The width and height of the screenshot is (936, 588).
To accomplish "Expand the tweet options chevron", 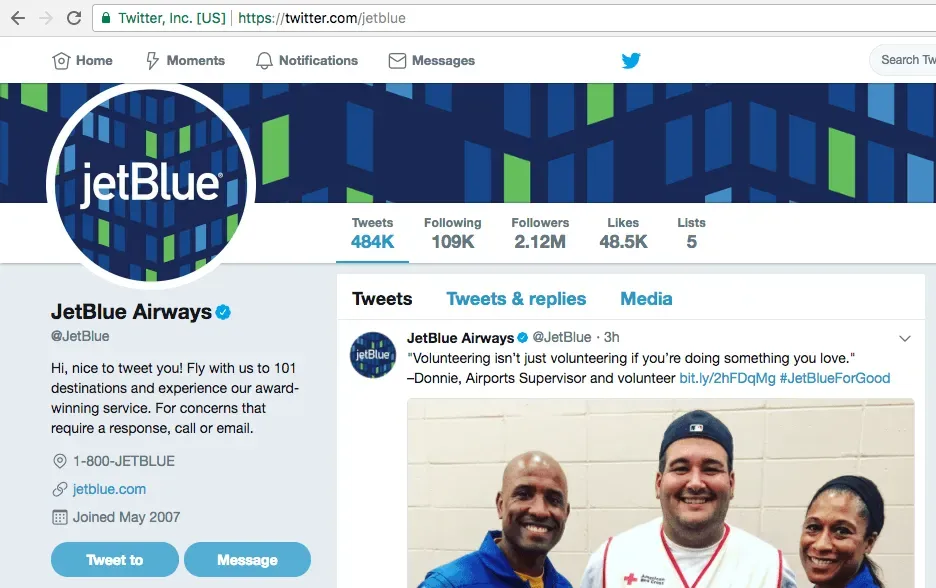I will pos(905,338).
